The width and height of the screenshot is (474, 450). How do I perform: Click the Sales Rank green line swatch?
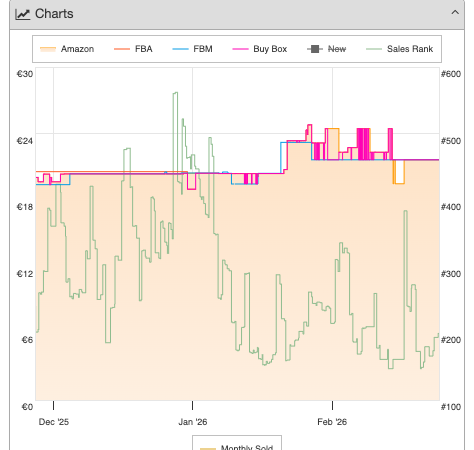coord(374,49)
